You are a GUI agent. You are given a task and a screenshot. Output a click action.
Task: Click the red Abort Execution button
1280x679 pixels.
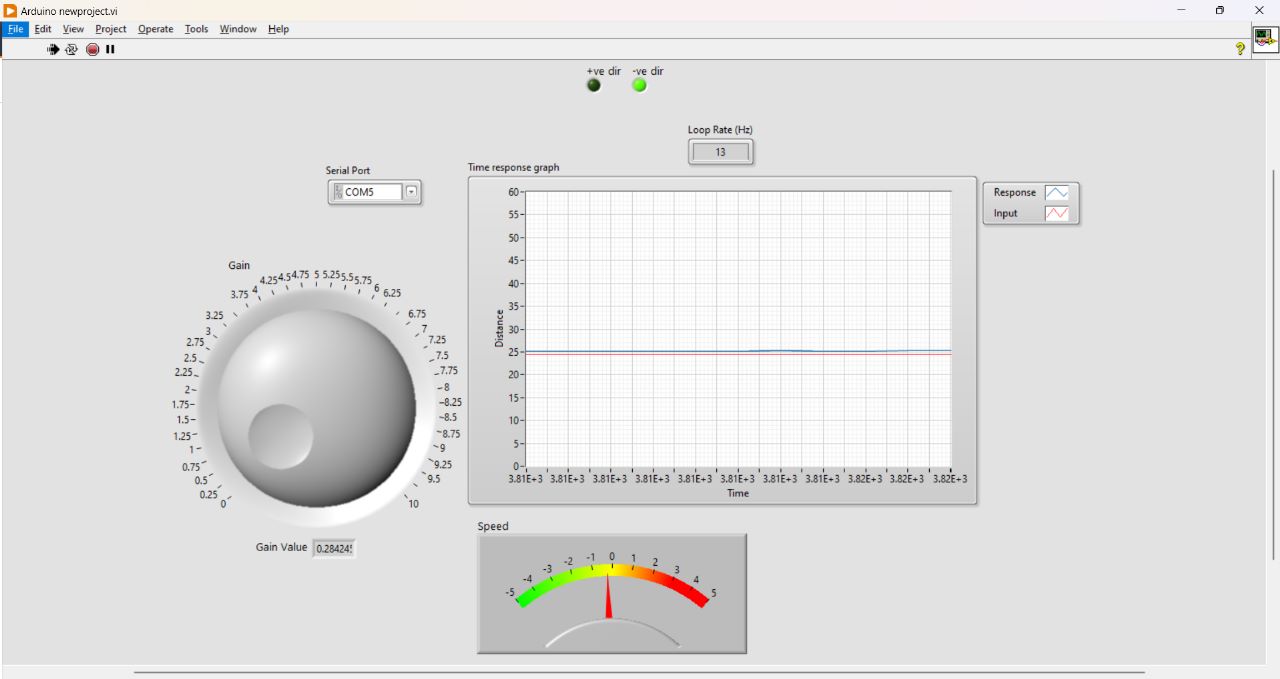tap(93, 49)
